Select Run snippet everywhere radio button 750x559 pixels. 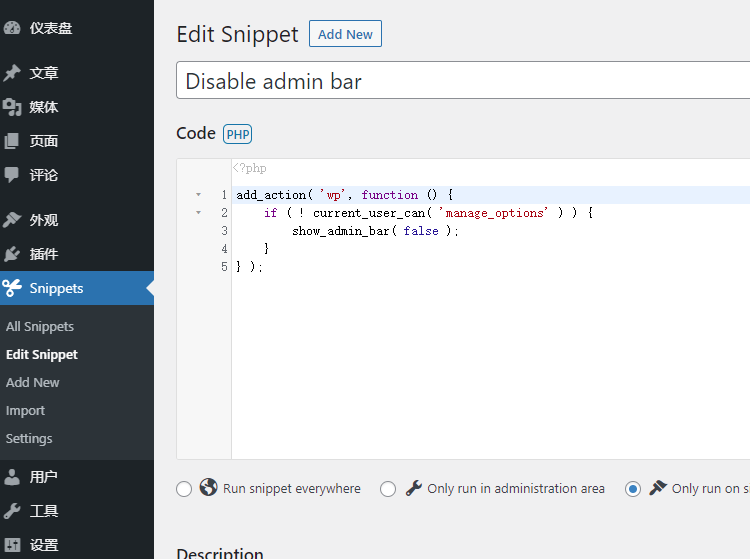pos(184,489)
